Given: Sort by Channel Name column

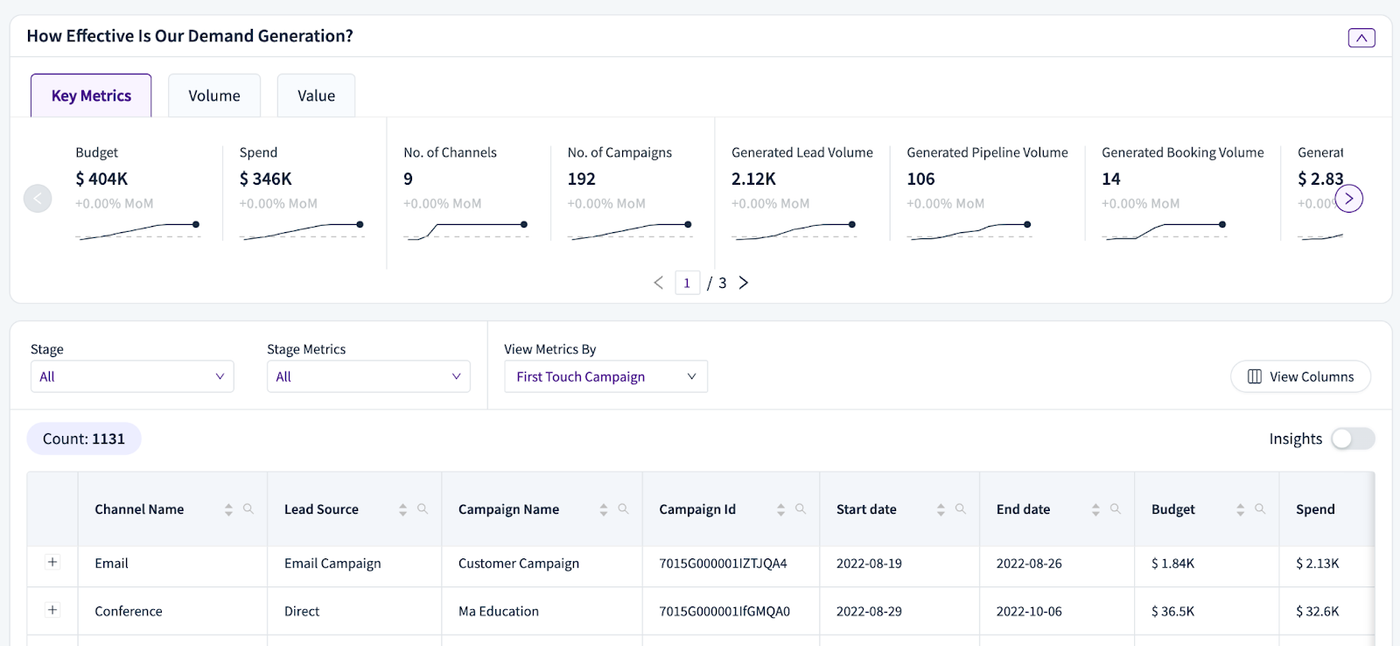Looking at the screenshot, I should [x=229, y=509].
